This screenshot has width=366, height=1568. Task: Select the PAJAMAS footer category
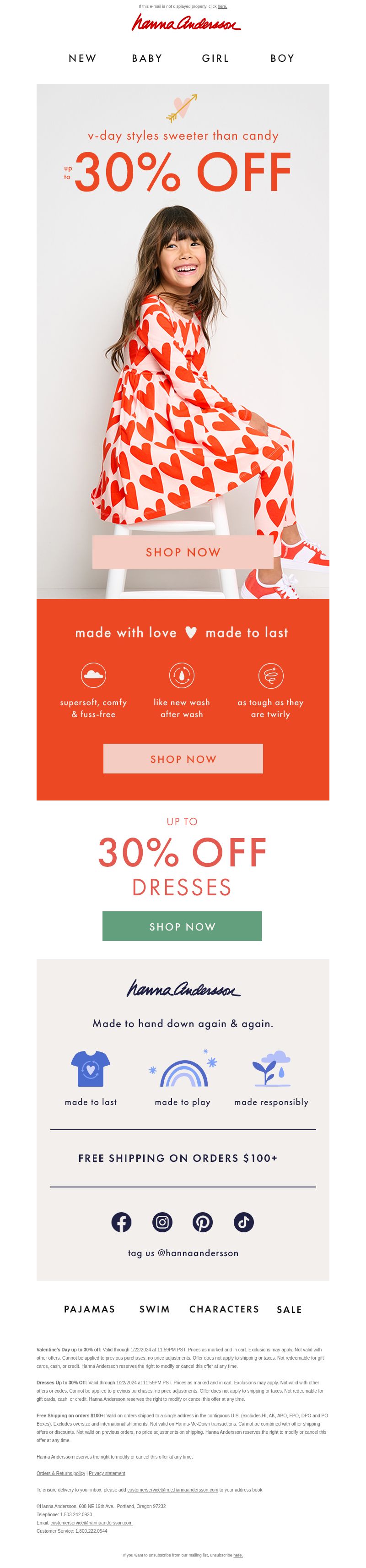tap(89, 1309)
